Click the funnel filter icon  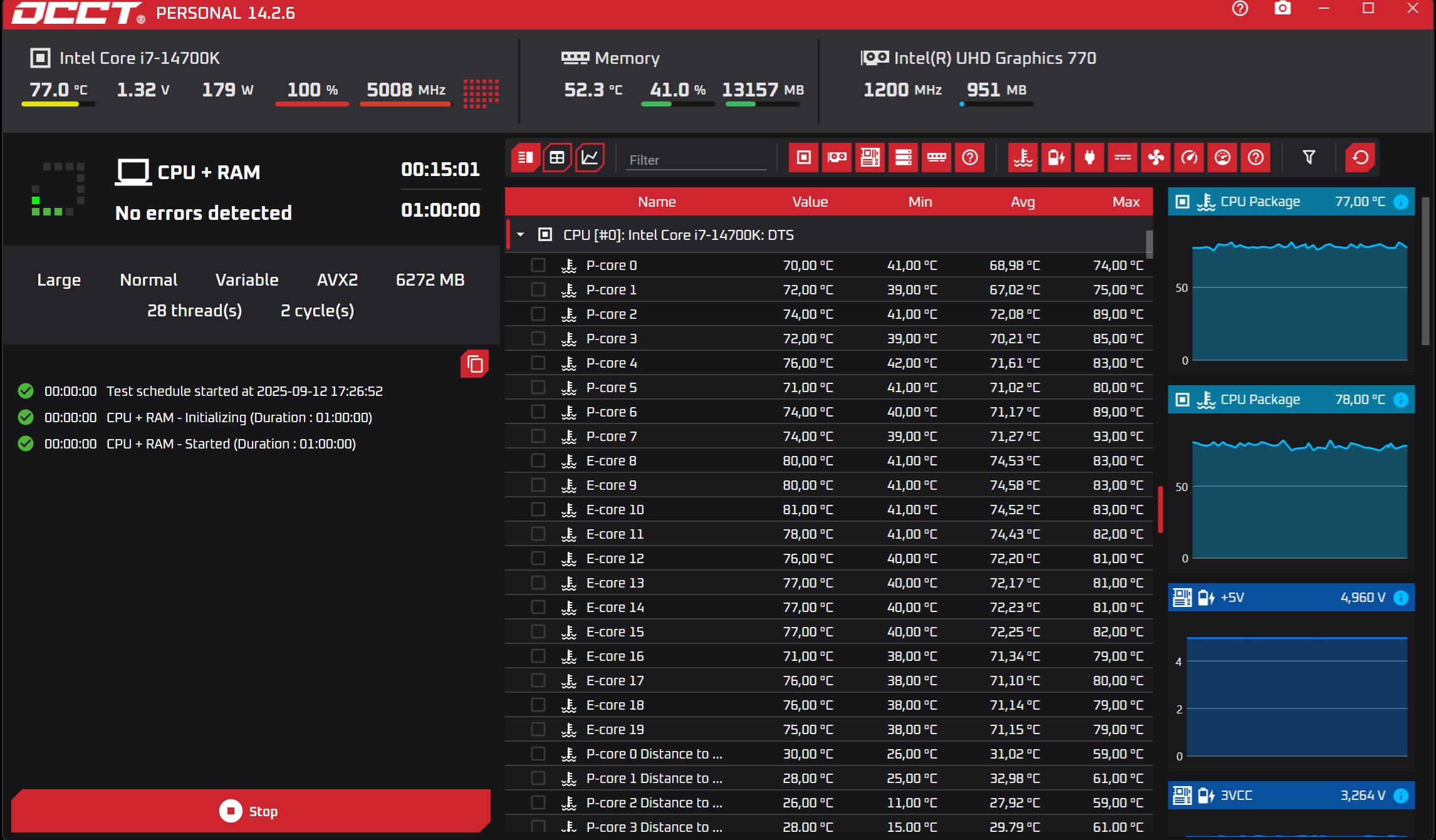pos(1309,157)
